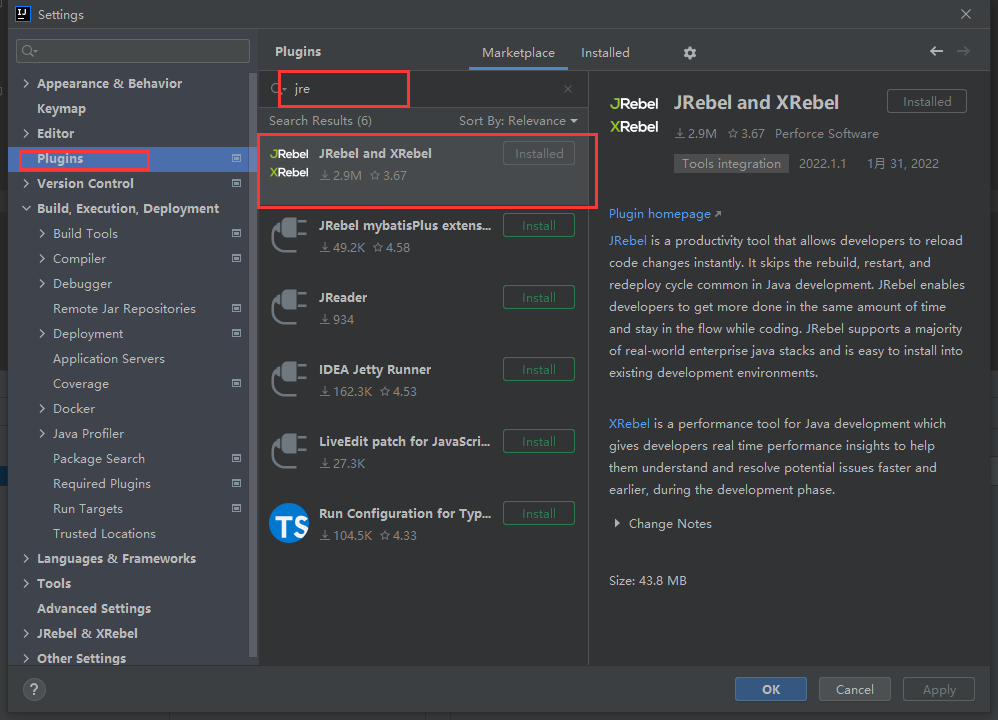Select Keymap settings page

coord(61,109)
